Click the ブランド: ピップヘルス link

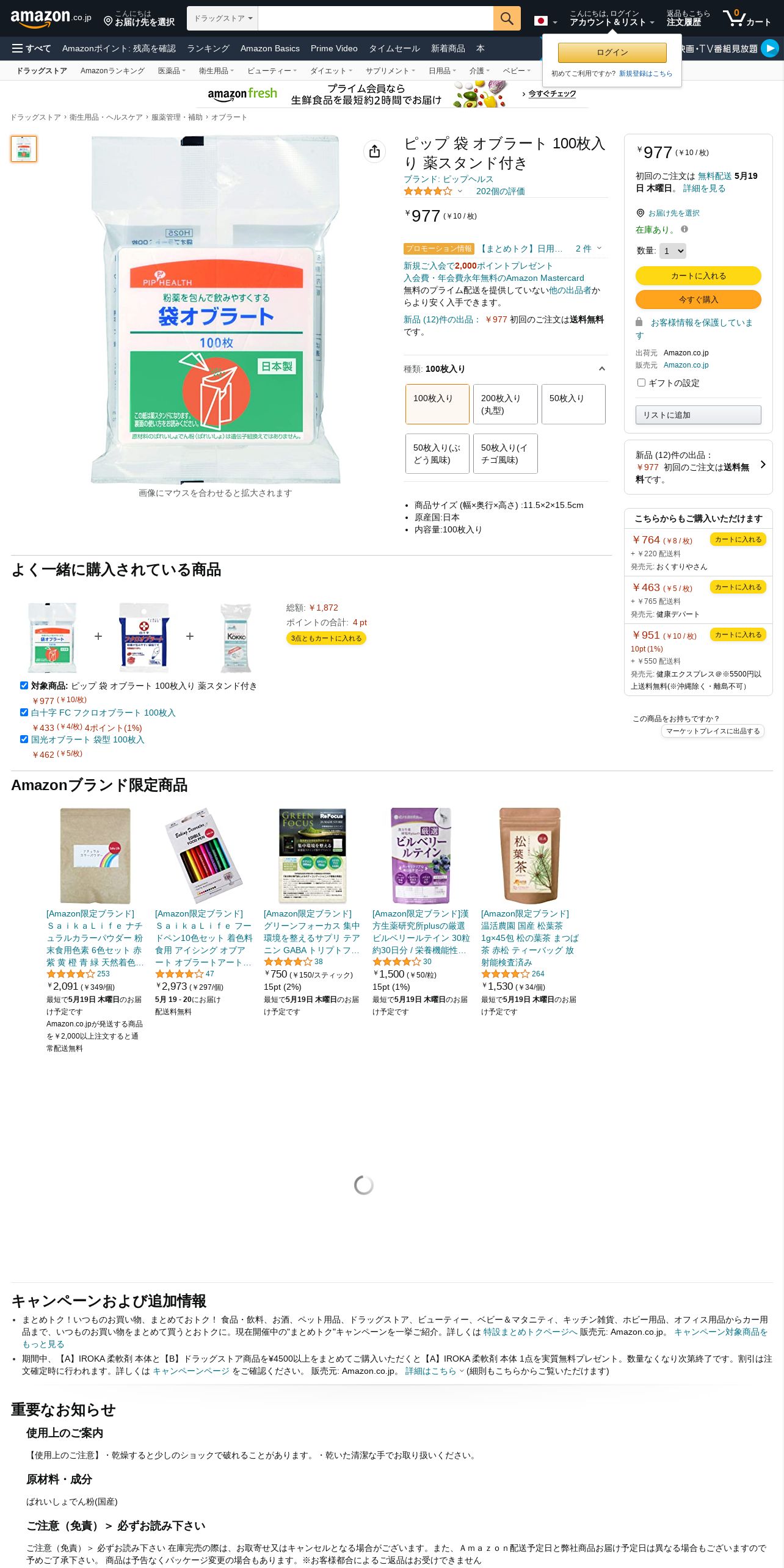coord(448,179)
